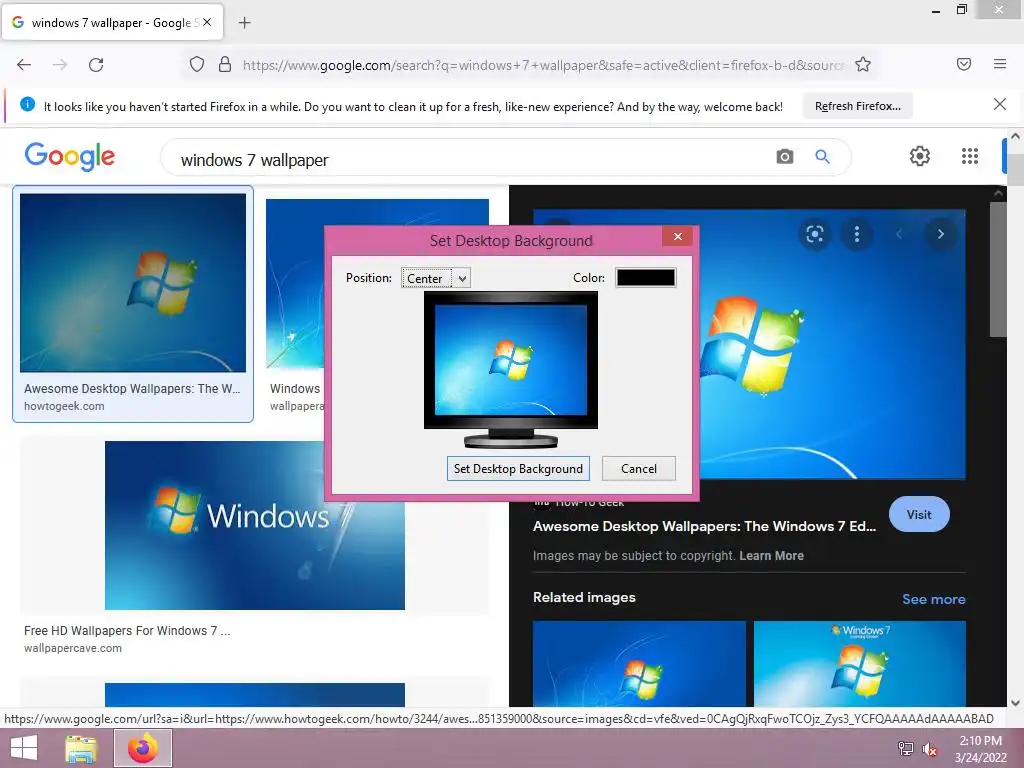Screen dimensions: 1024x768
Task: Open the tracking protection shield icon
Action: tap(197, 65)
